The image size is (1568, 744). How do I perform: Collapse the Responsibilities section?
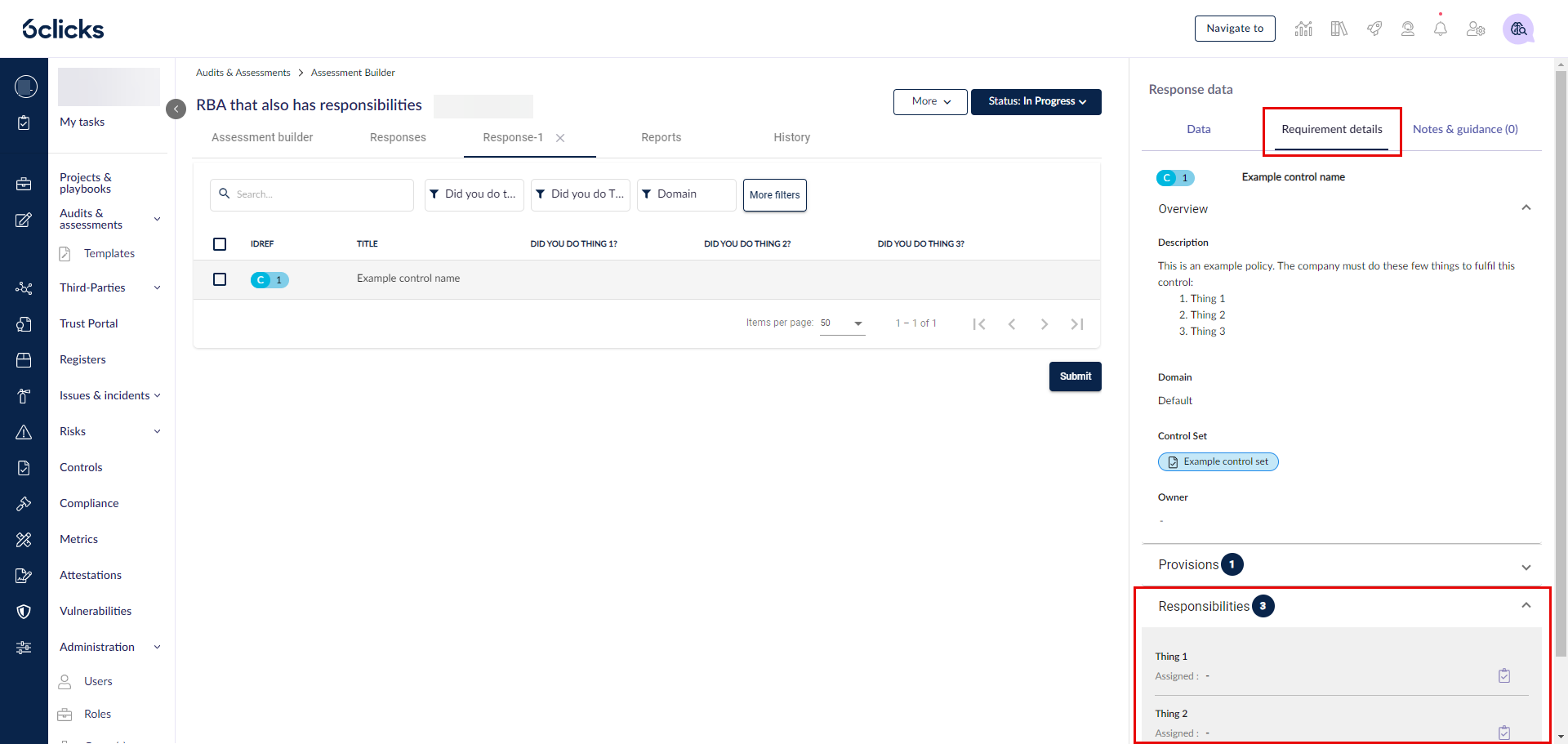1526,606
